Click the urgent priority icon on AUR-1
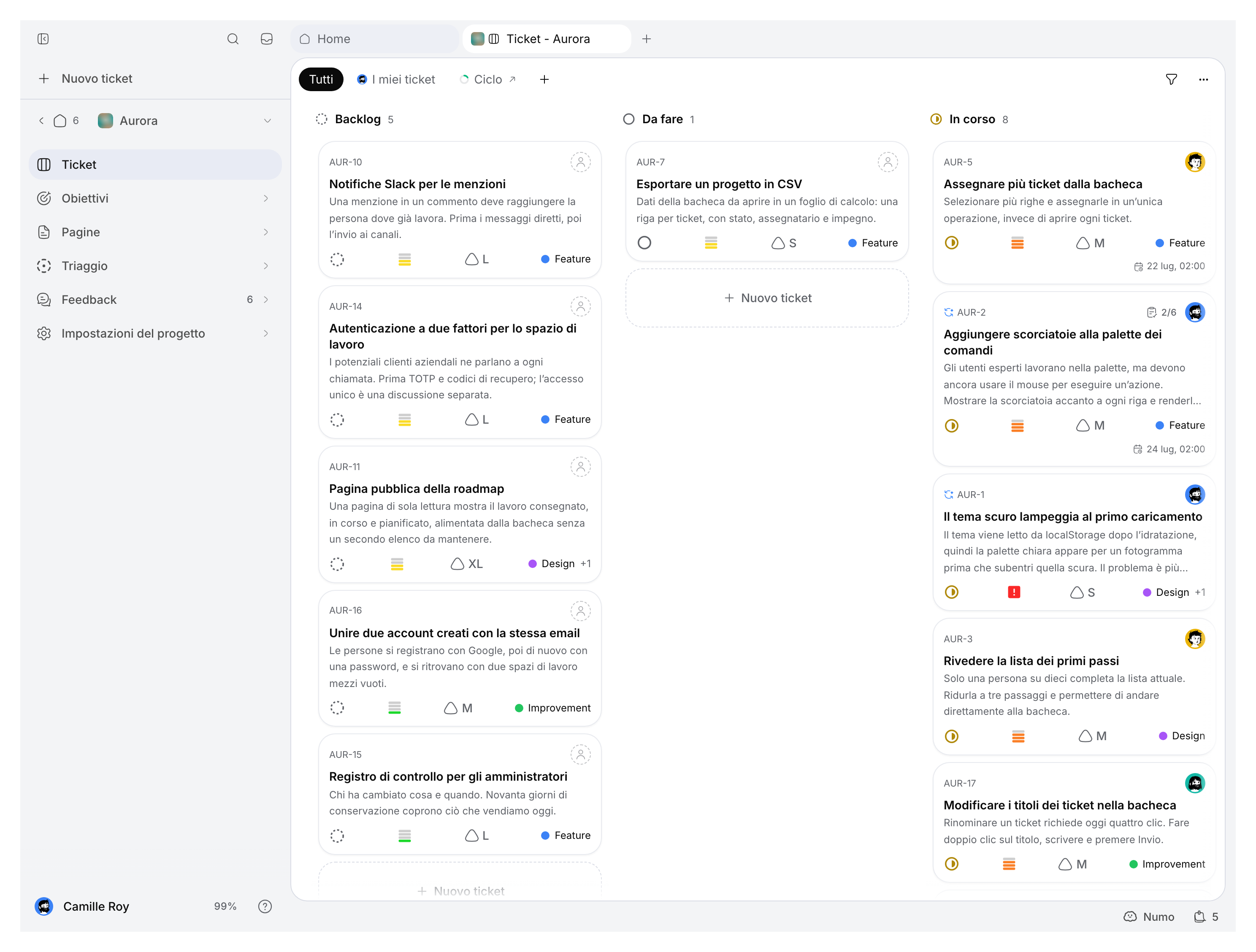The height and width of the screenshot is (952, 1256). click(x=1014, y=592)
